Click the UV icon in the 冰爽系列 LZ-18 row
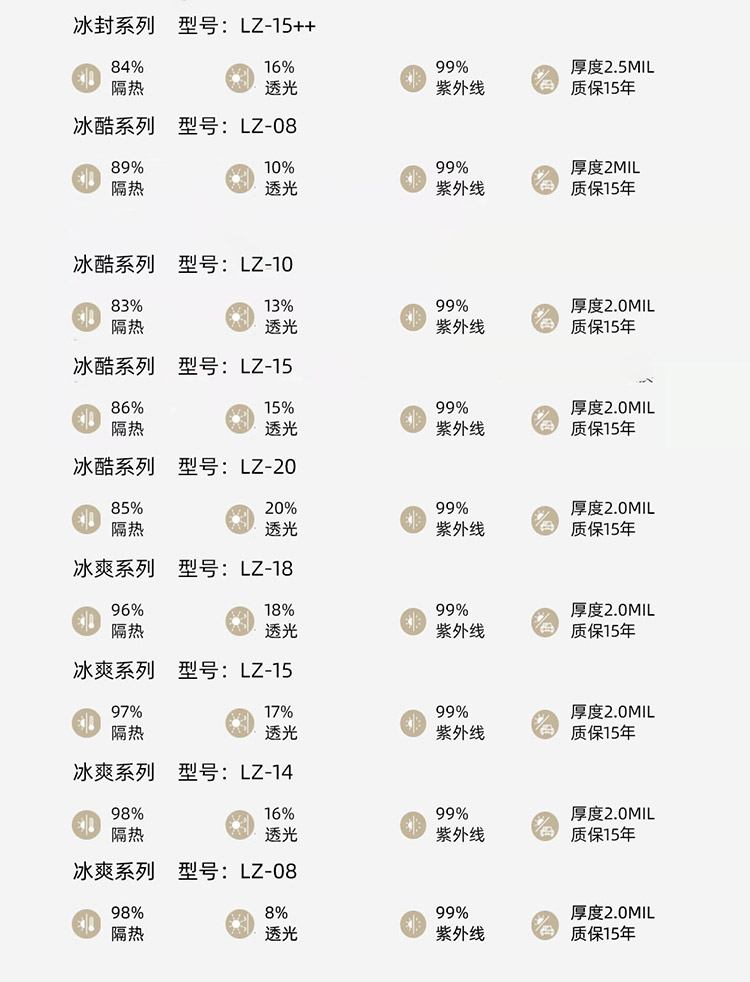 (x=413, y=621)
